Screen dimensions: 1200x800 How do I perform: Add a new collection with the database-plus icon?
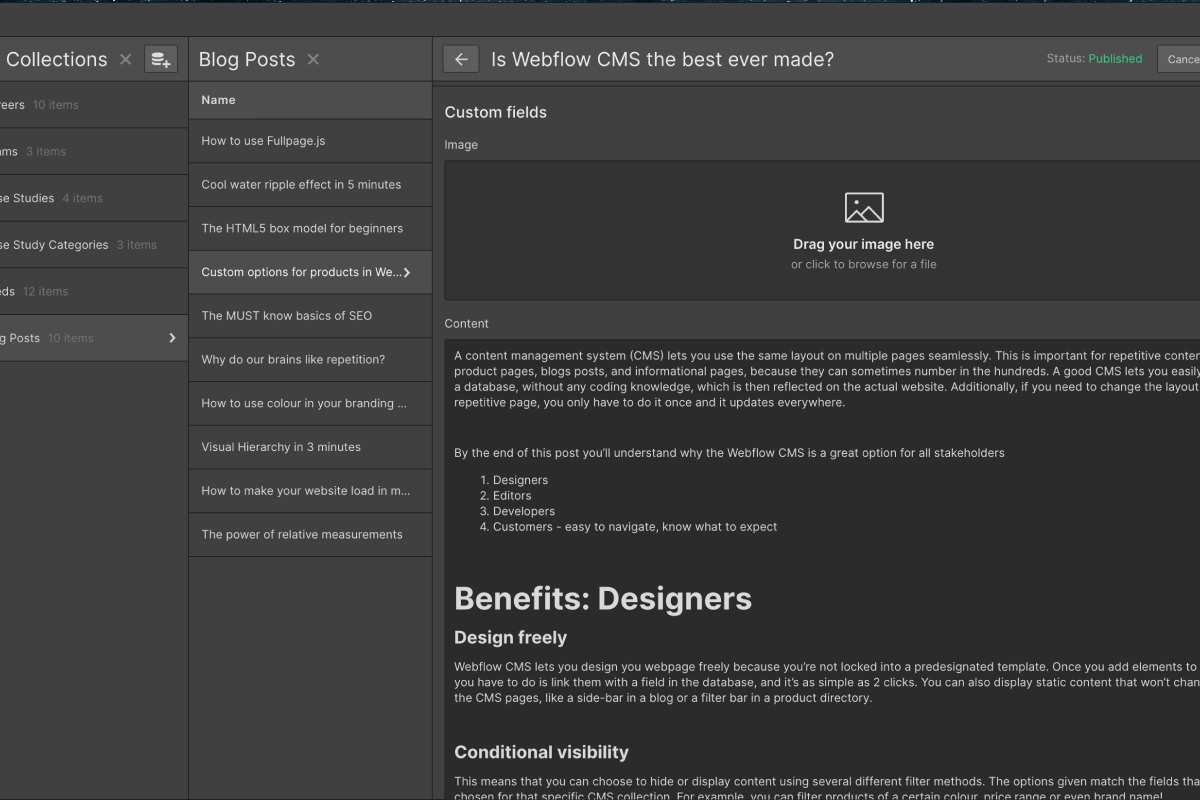point(160,60)
